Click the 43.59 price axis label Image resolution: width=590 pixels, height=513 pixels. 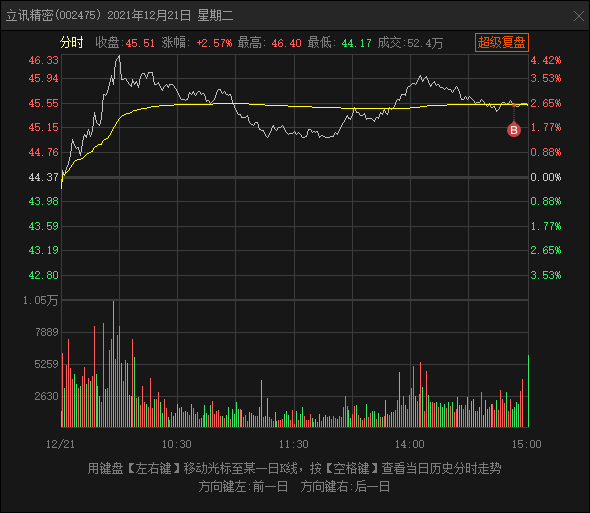pyautogui.click(x=44, y=226)
